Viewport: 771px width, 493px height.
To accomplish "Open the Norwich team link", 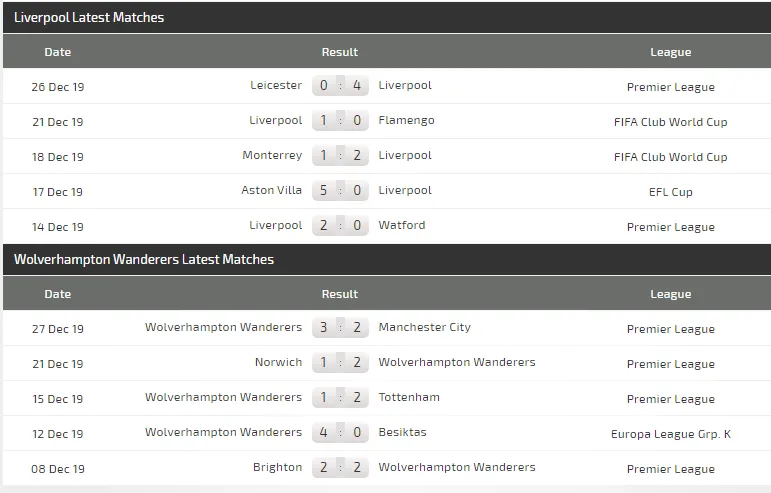I will click(278, 362).
